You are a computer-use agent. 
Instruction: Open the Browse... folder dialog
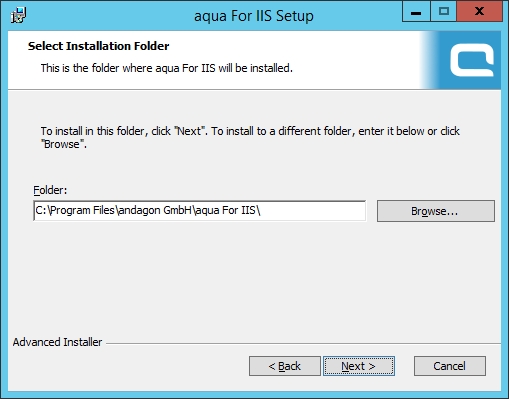[436, 211]
